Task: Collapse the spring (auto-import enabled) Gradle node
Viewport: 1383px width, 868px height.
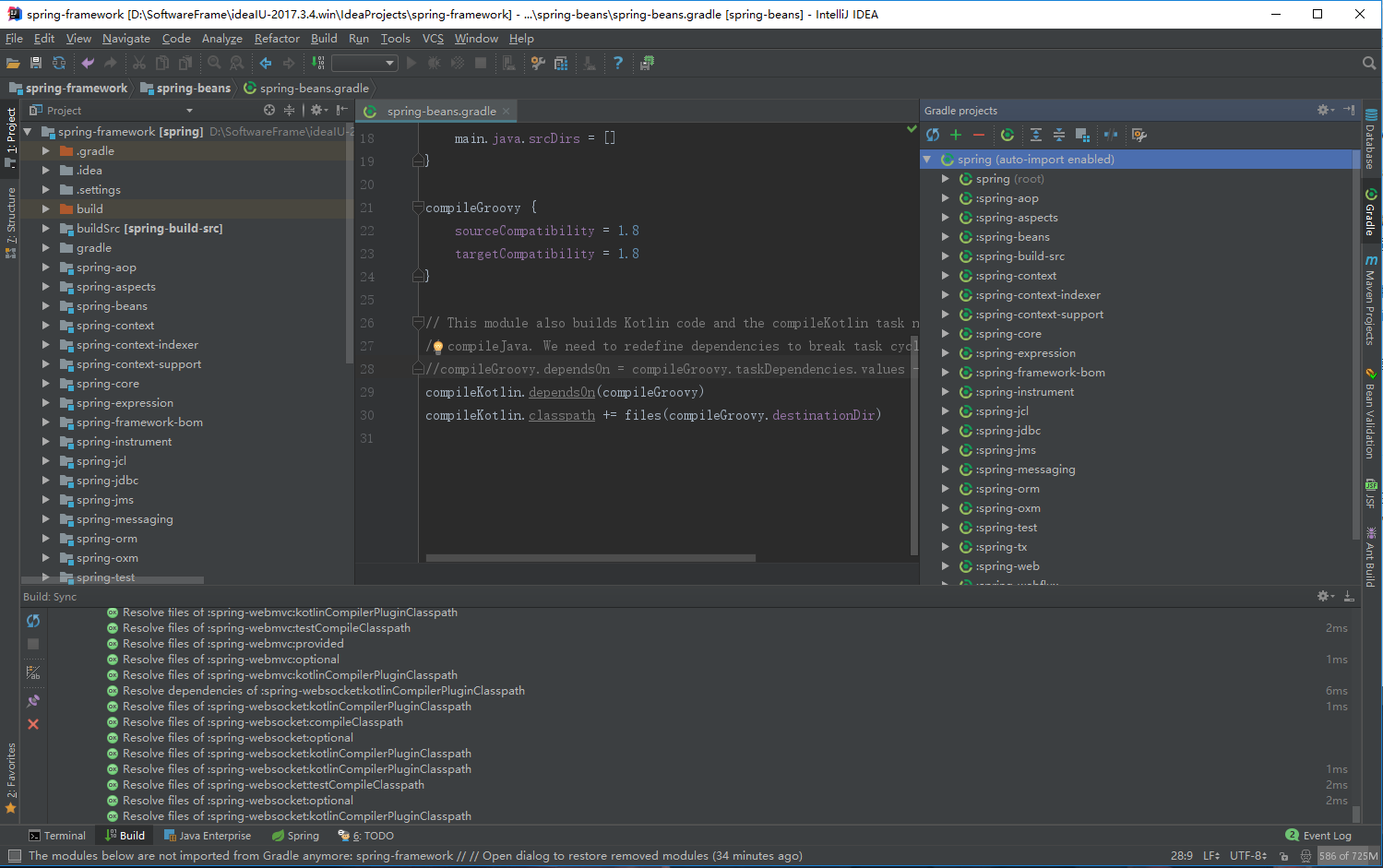Action: 927,159
